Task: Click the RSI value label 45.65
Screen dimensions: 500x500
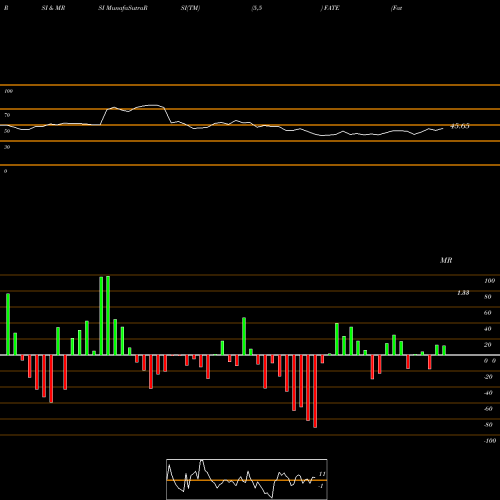Action: (460, 126)
